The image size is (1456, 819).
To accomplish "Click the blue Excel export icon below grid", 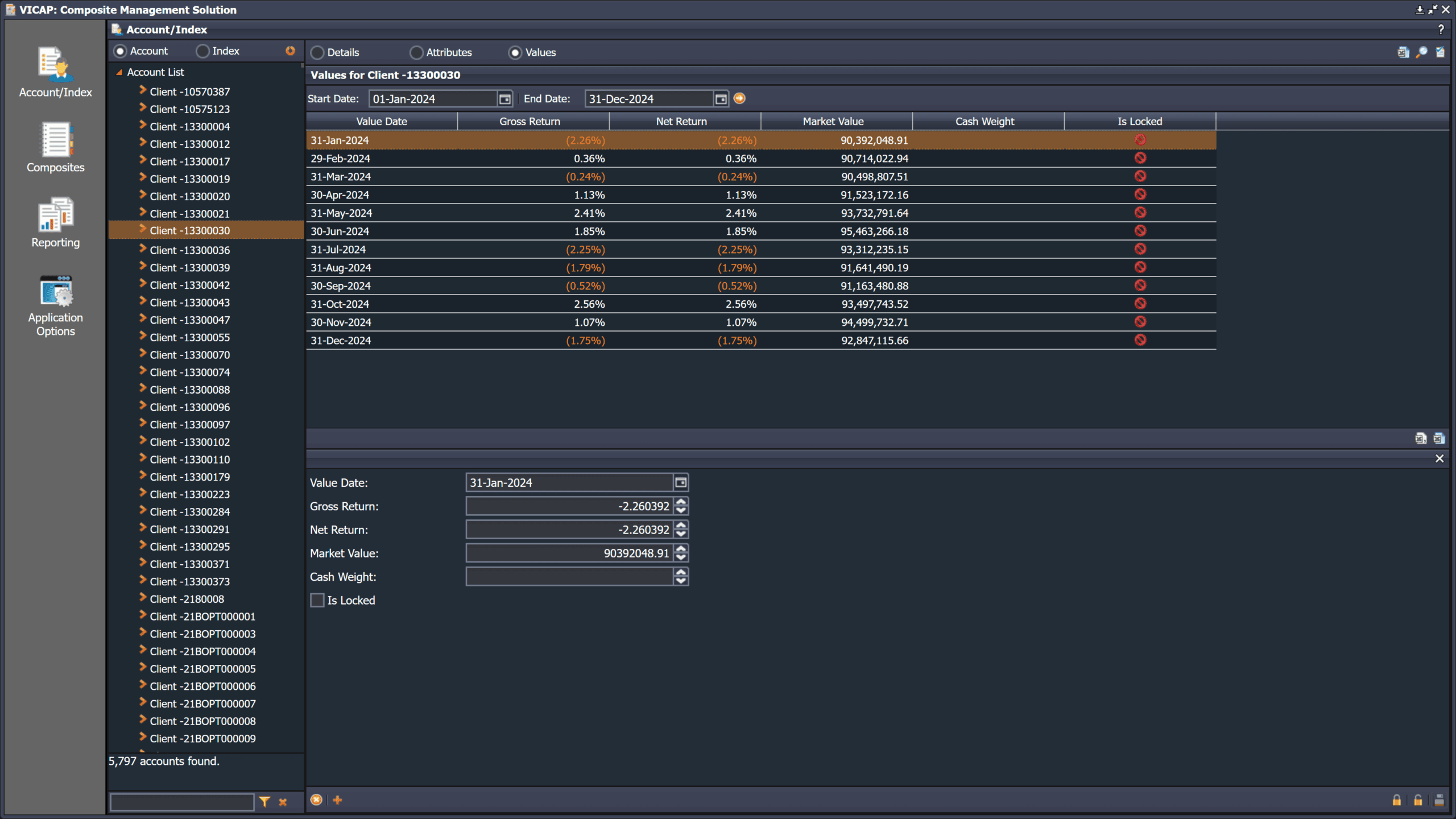I will (x=1439, y=438).
